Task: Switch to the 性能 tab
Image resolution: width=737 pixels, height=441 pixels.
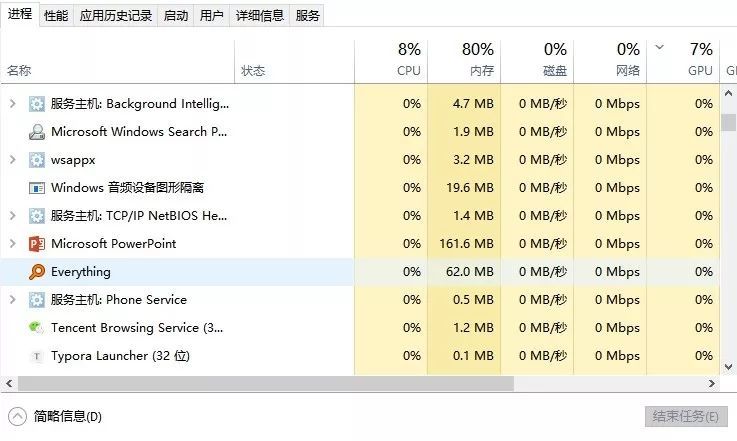Action: pyautogui.click(x=56, y=16)
